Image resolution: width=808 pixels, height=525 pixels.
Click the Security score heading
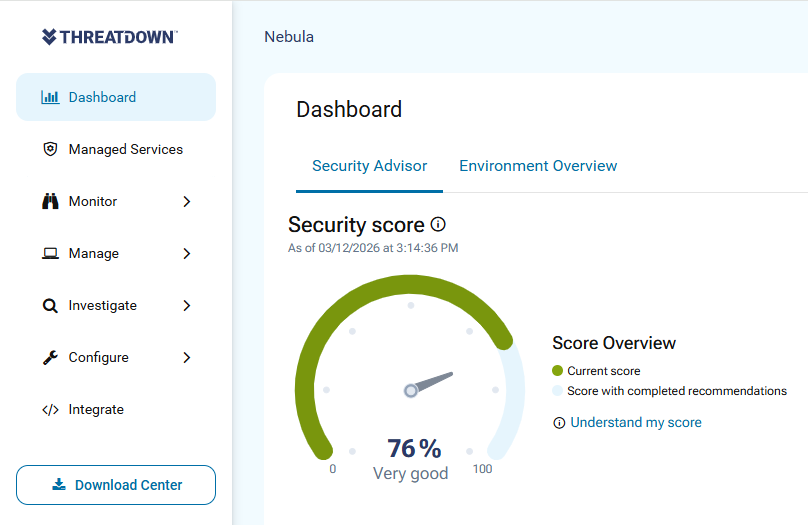pos(356,225)
